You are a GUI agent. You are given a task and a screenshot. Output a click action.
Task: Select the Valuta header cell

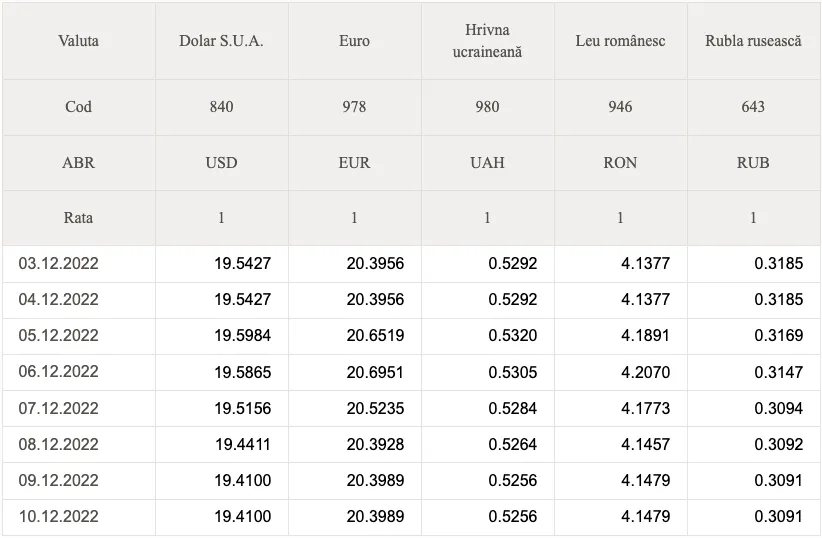[79, 41]
